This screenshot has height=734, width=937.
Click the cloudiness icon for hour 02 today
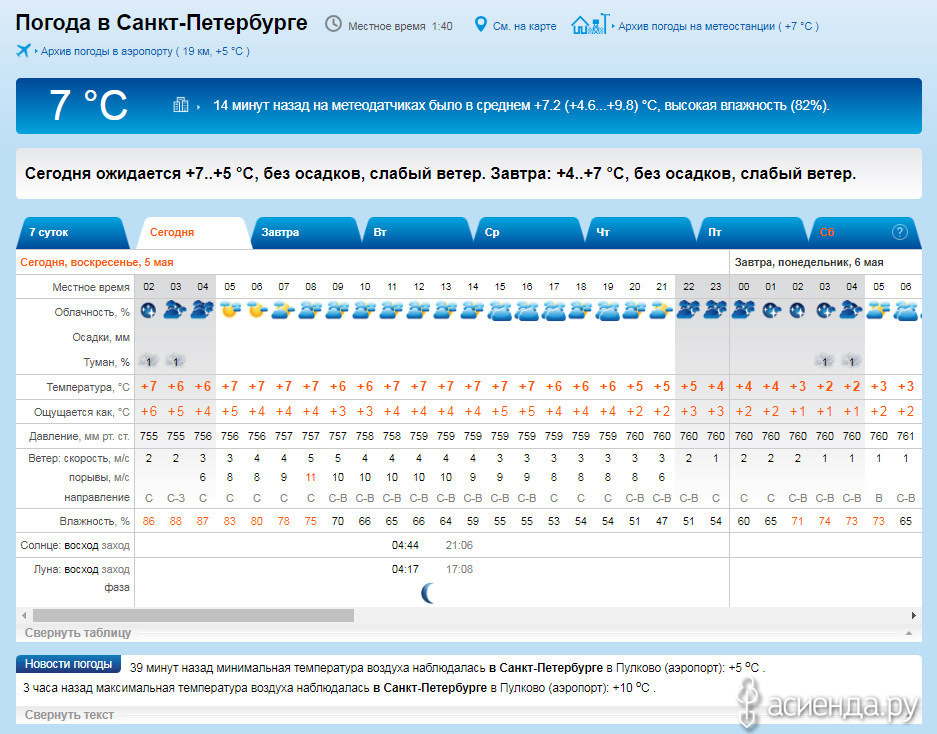(x=148, y=311)
